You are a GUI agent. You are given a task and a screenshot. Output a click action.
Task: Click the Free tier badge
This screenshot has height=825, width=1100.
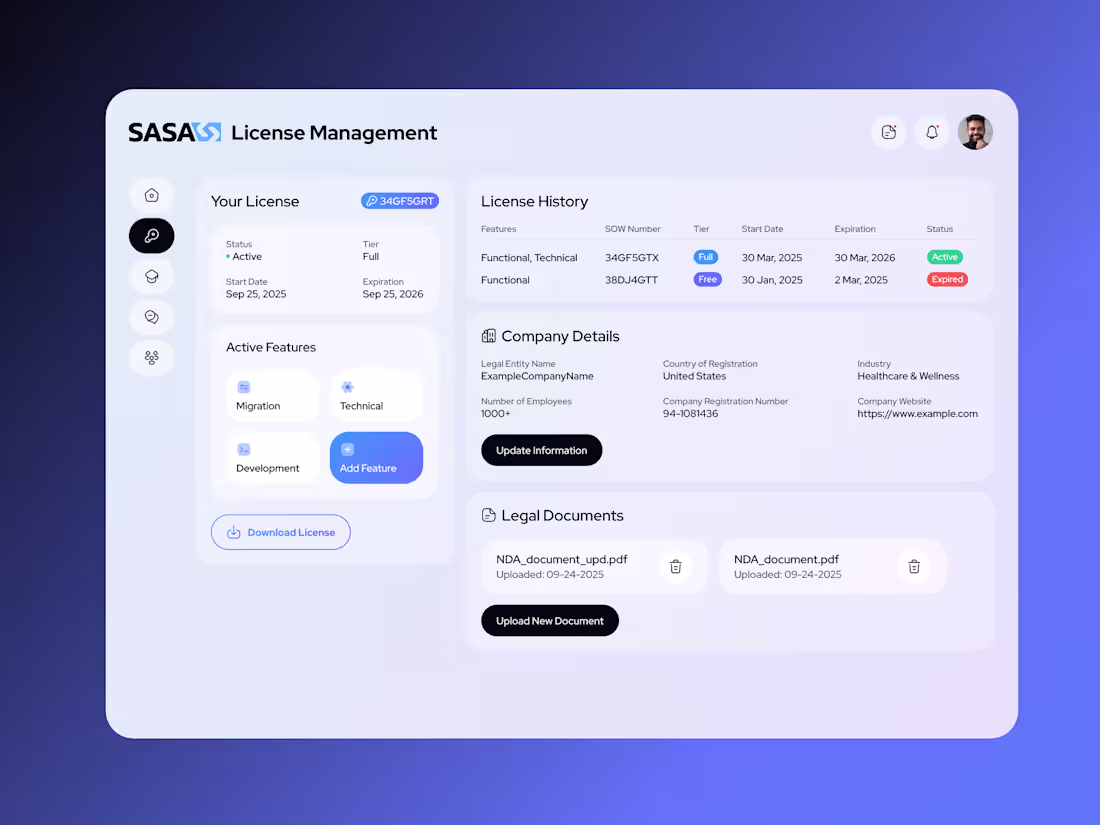[x=707, y=279]
